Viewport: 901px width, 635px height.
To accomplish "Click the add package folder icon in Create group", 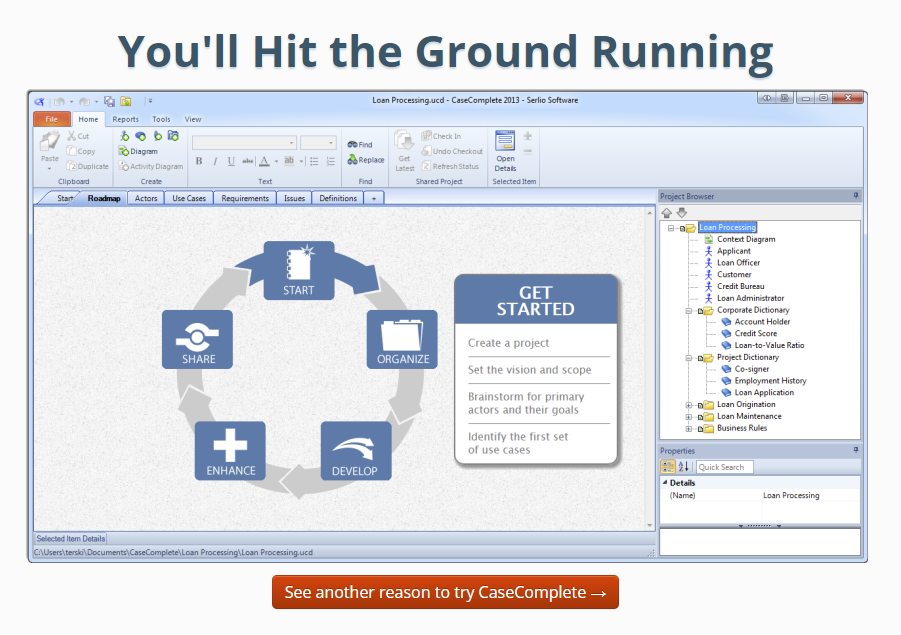I will click(173, 136).
